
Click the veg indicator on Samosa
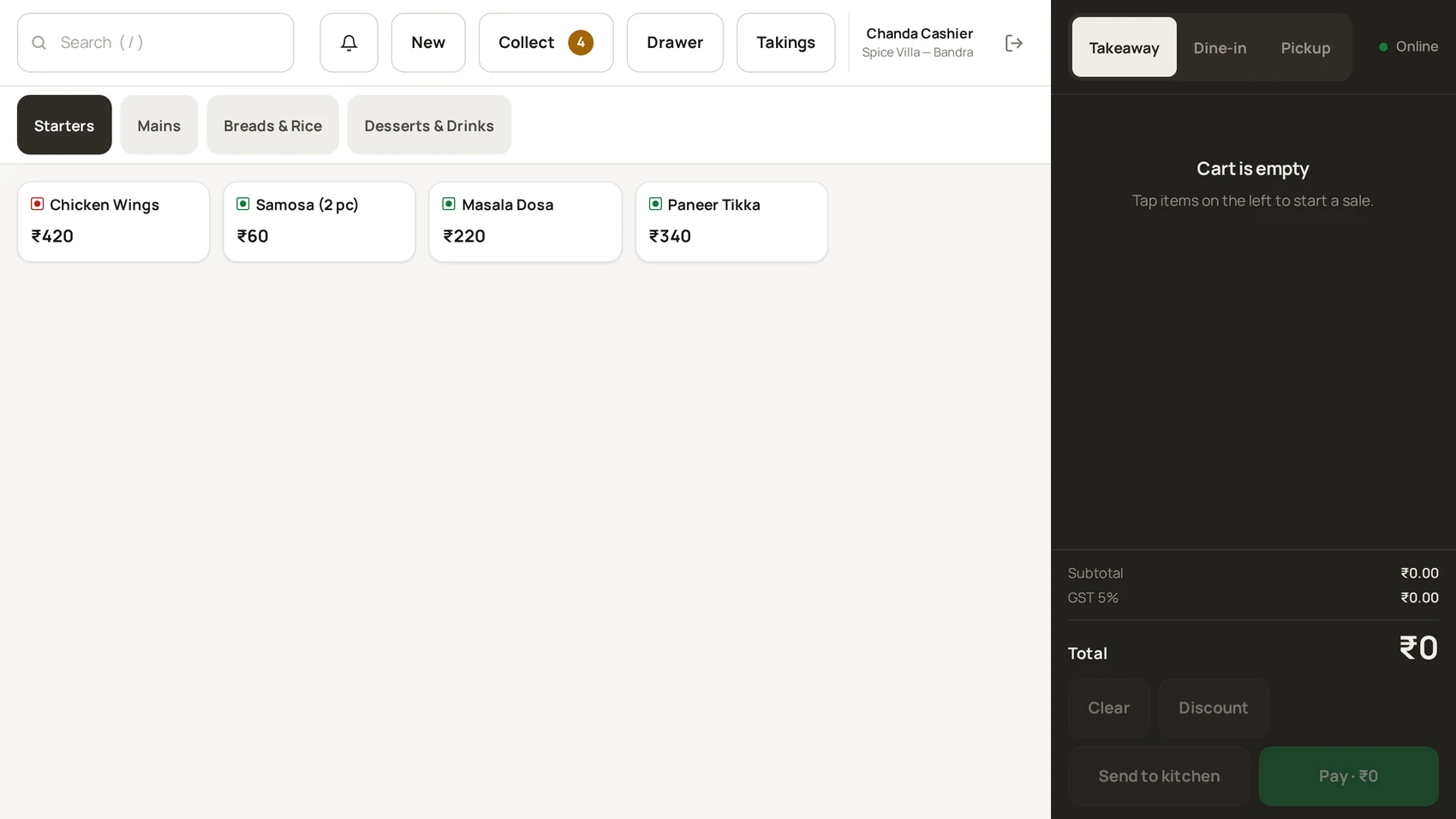click(x=243, y=204)
